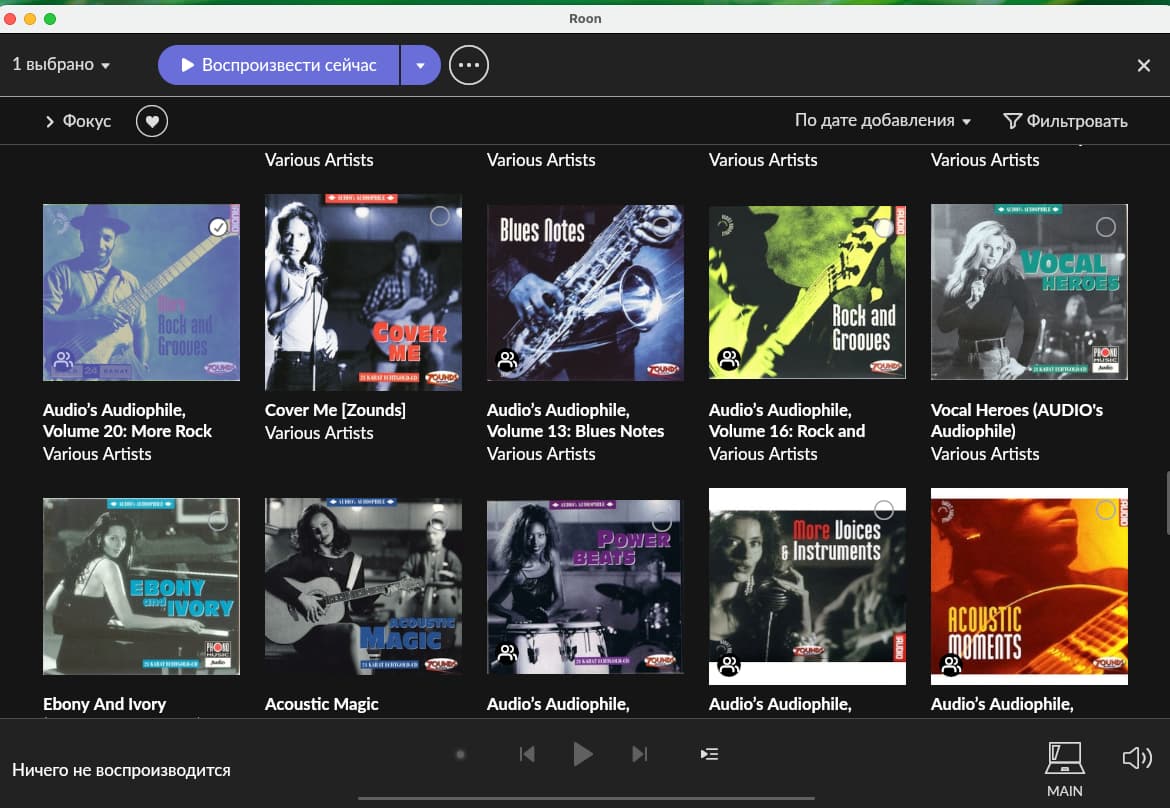Viewport: 1170px width, 808px height.
Task: Click the heart favorites filter icon
Action: pos(152,121)
